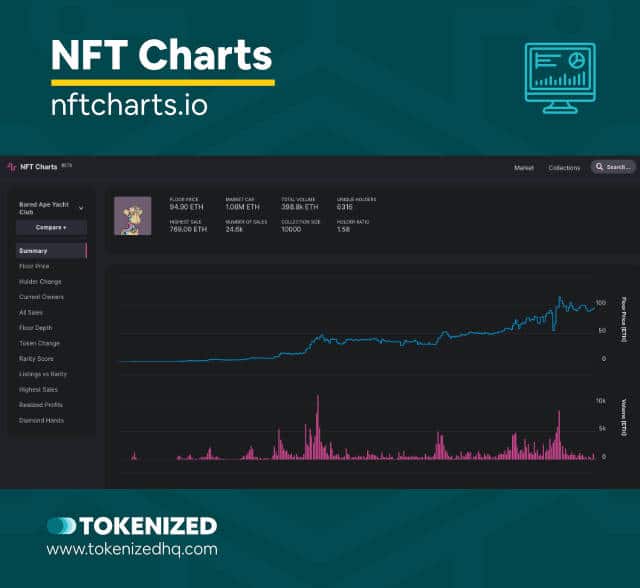Click the Tokenized logo mark
This screenshot has height=588, width=640.
click(x=62, y=526)
